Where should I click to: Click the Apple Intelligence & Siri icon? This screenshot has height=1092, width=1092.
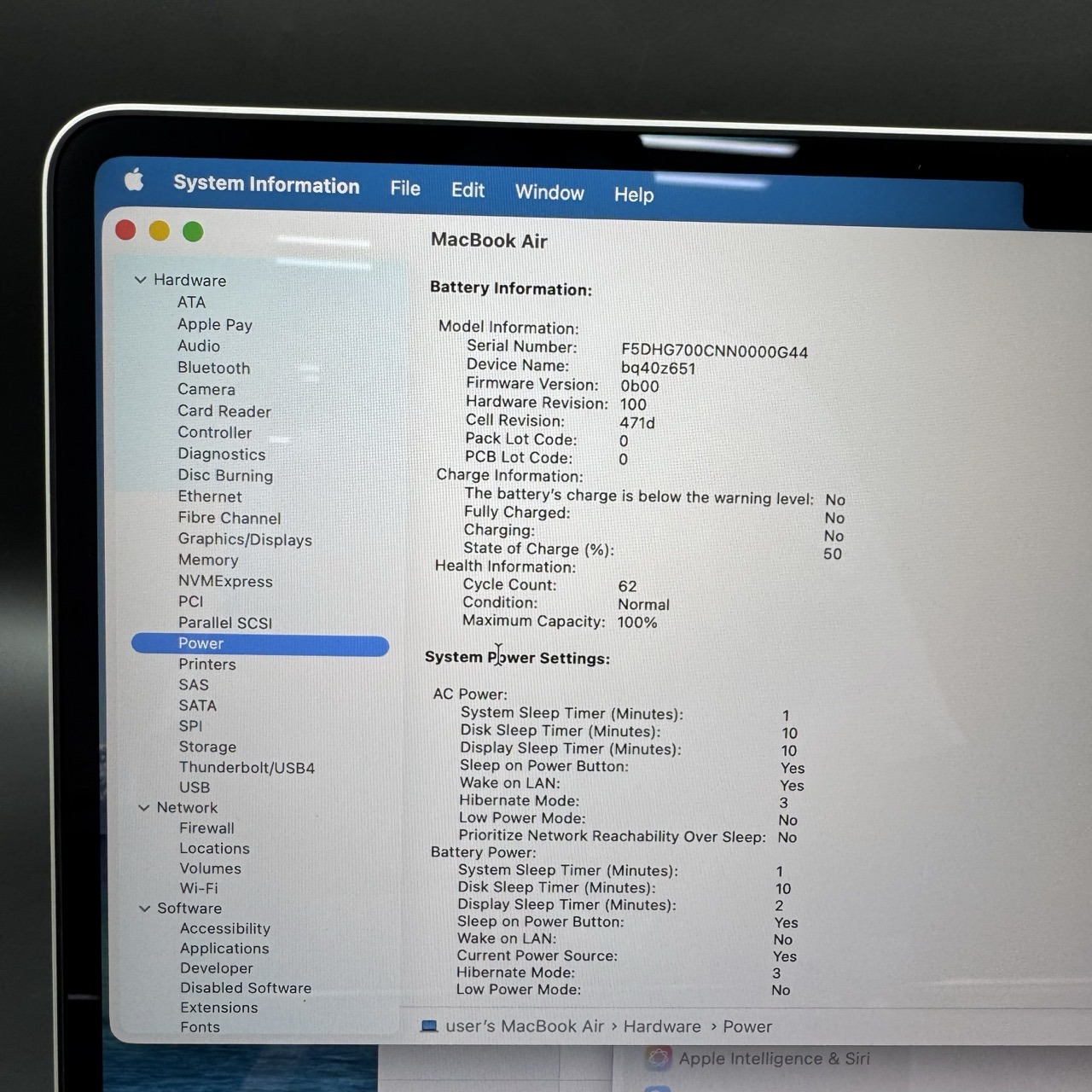click(658, 1059)
